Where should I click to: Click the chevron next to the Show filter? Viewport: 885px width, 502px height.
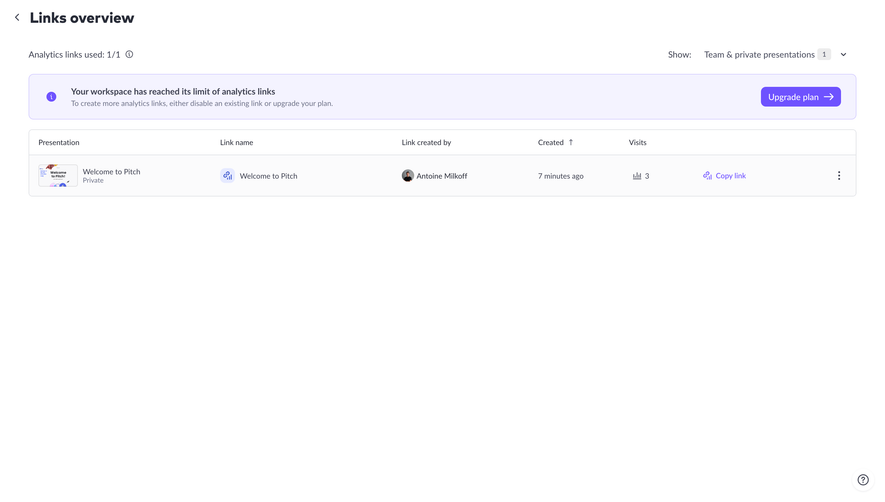click(x=843, y=54)
